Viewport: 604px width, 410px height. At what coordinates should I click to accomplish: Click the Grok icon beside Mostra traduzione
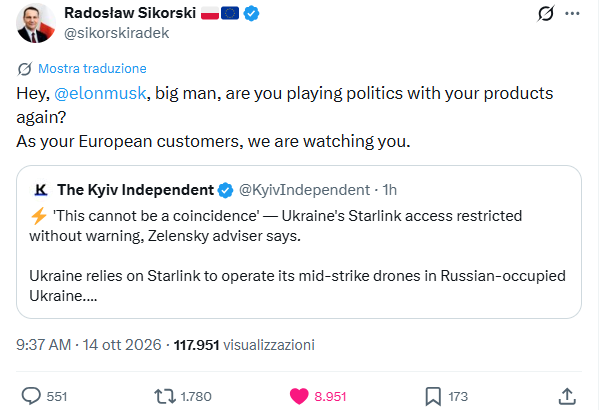click(25, 69)
